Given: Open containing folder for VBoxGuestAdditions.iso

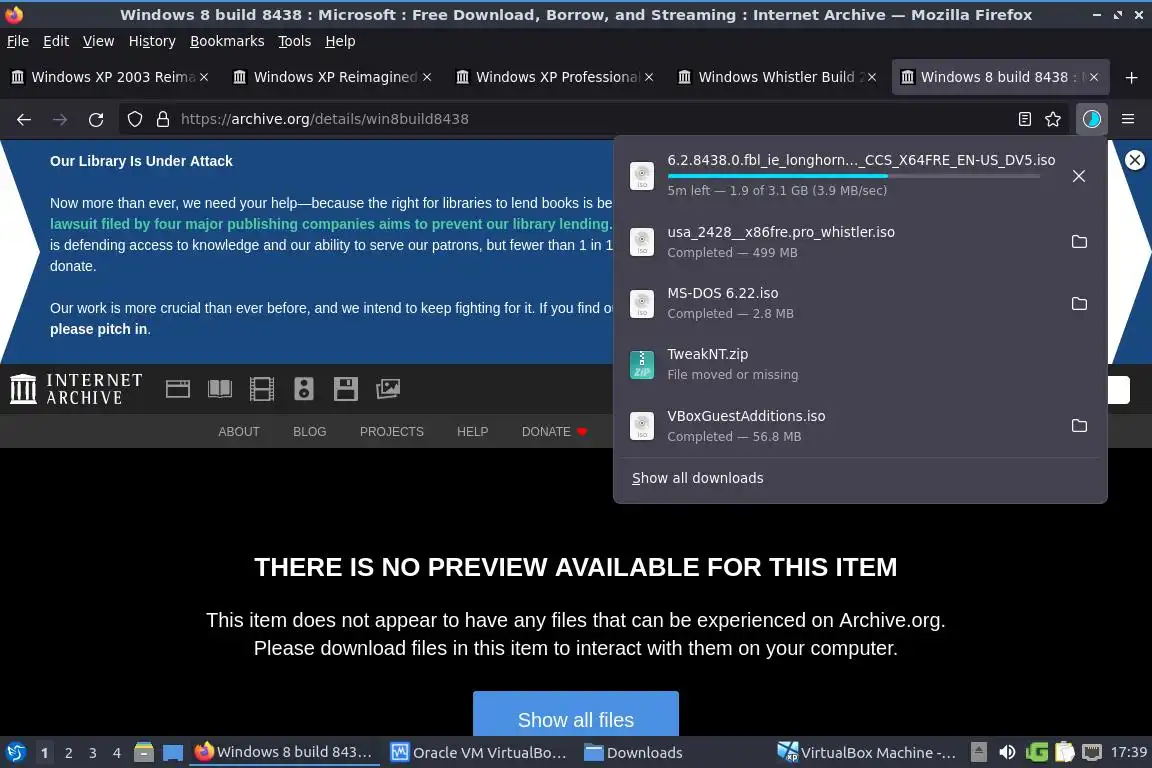Looking at the screenshot, I should pyautogui.click(x=1079, y=426).
